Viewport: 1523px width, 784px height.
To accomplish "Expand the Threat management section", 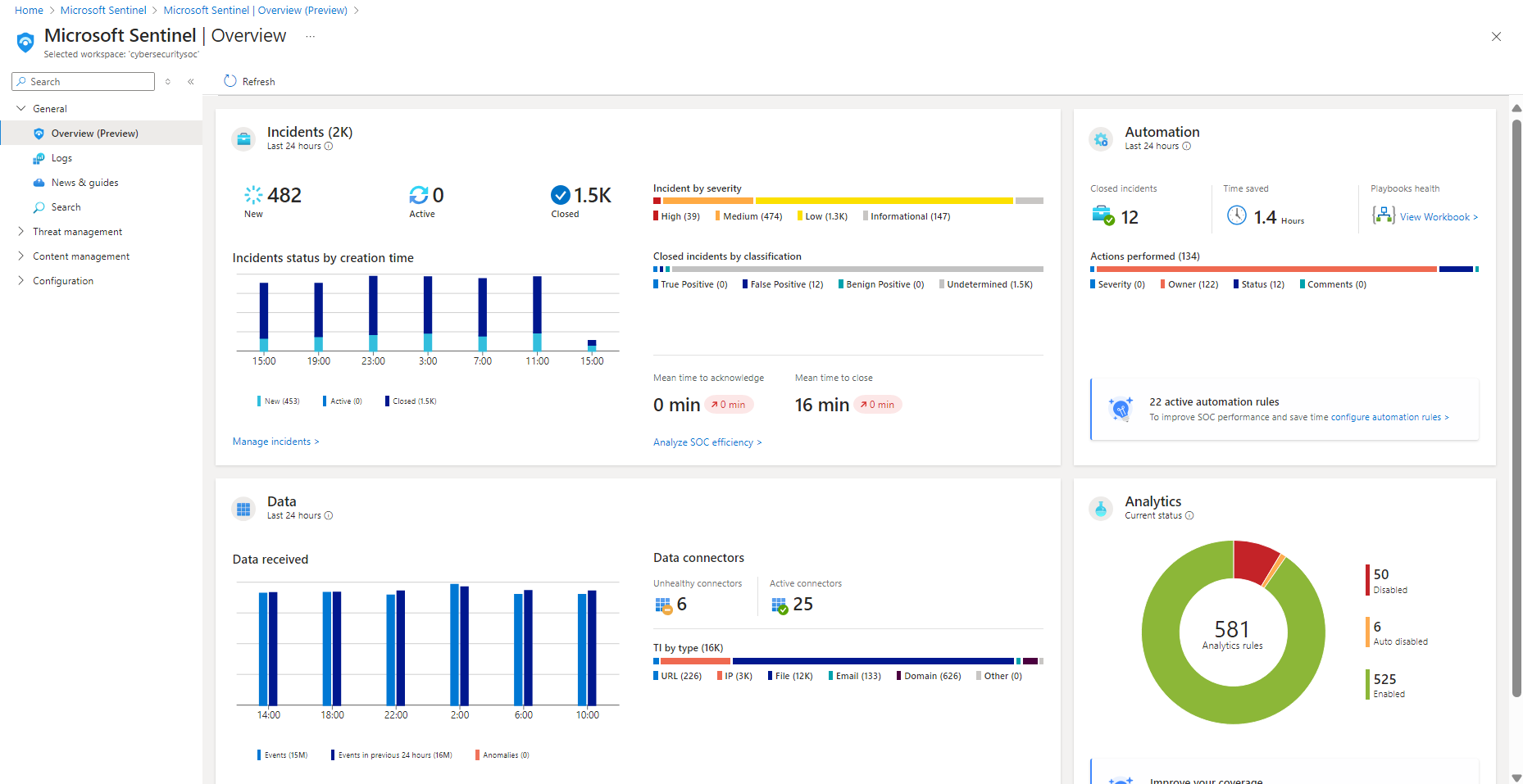I will pos(21,231).
